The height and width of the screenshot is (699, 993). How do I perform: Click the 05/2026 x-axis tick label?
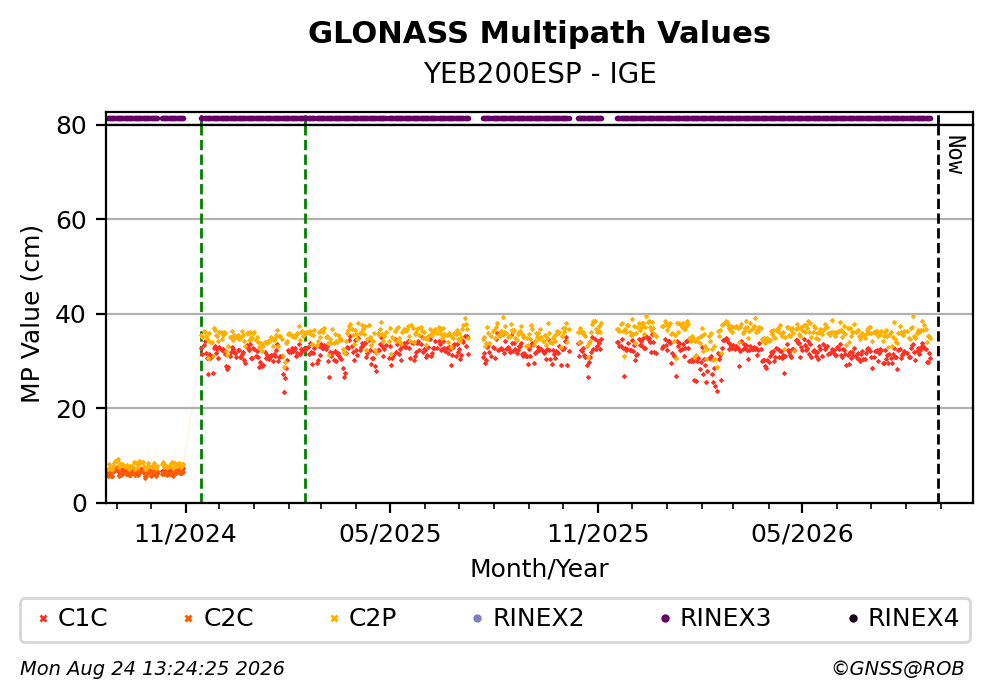click(802, 534)
